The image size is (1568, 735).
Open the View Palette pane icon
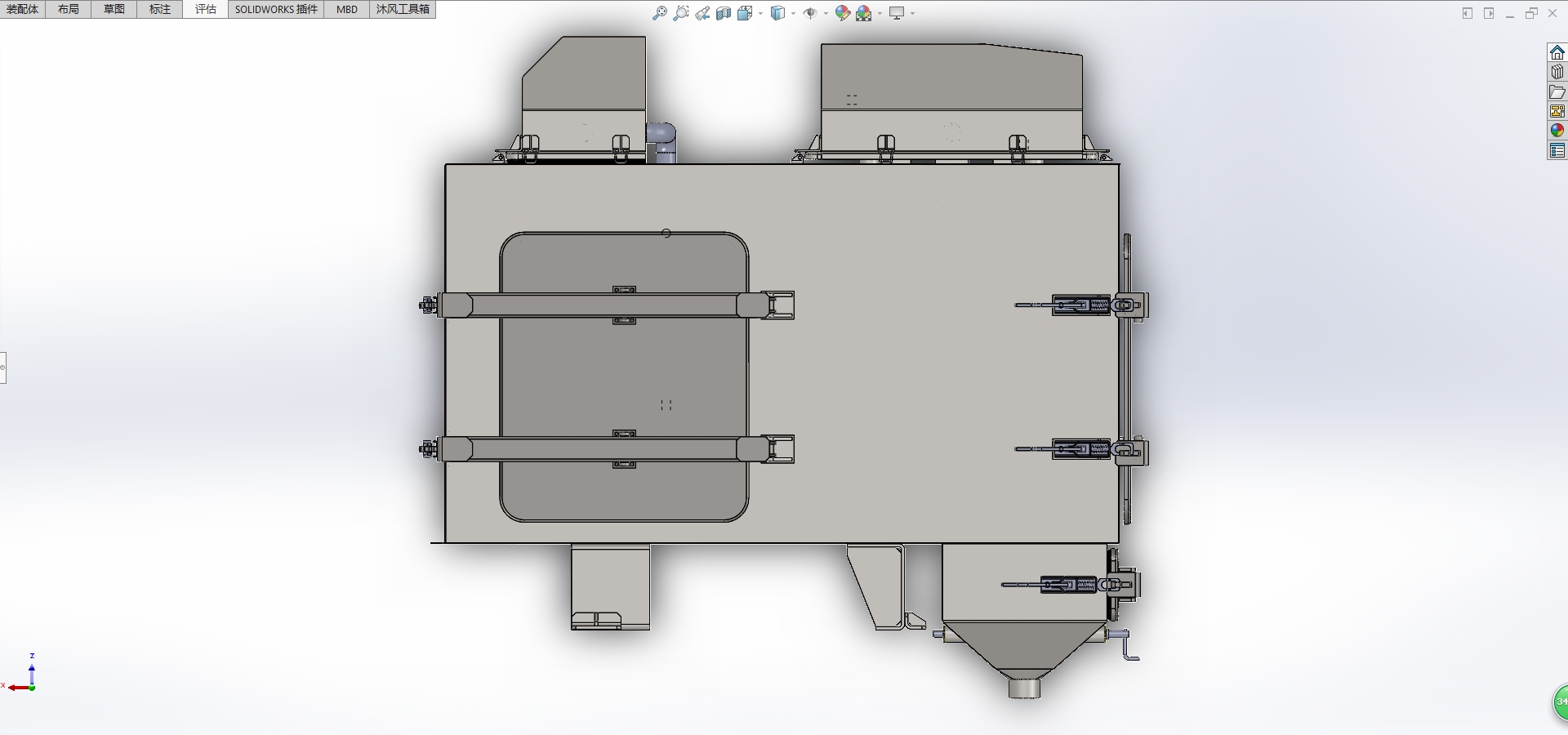[x=1557, y=111]
